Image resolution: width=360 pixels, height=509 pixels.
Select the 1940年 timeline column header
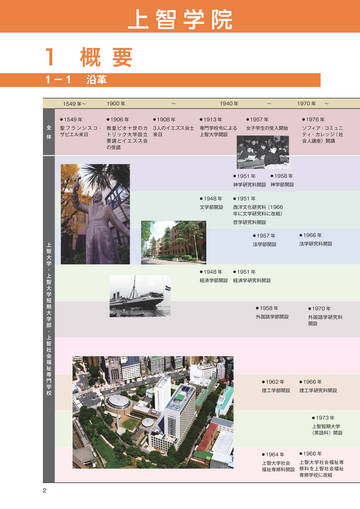(x=229, y=104)
